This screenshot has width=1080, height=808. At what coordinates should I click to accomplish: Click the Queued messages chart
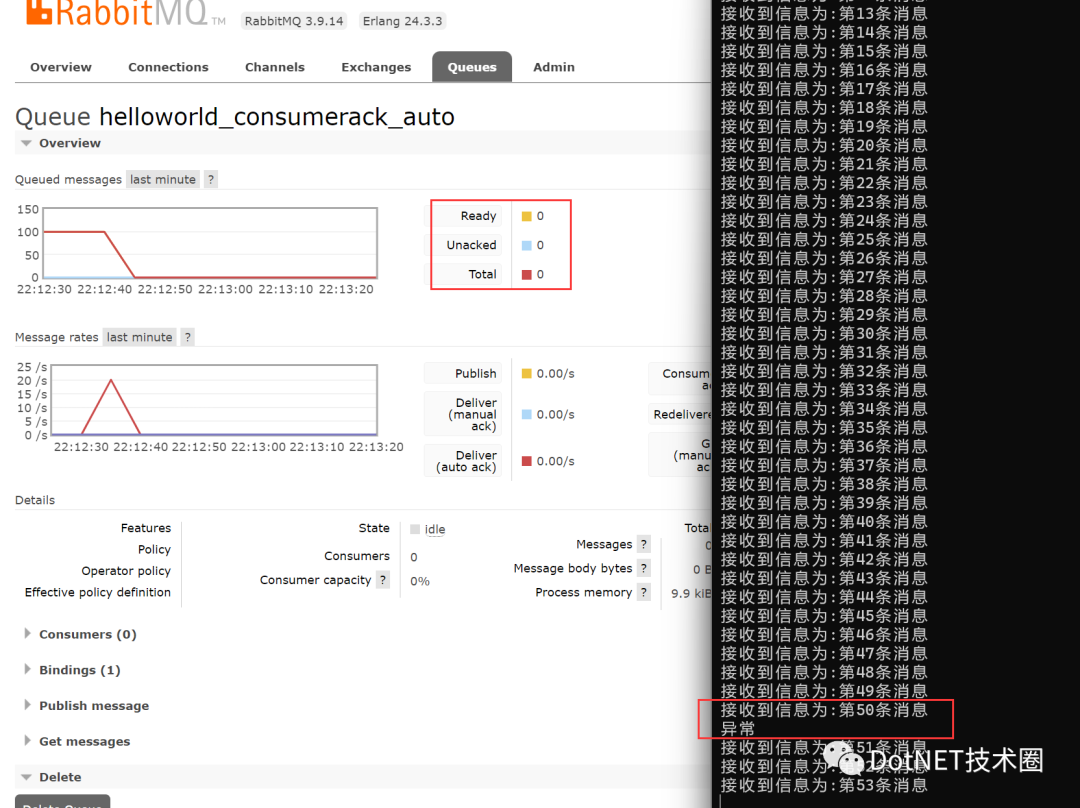pos(211,243)
